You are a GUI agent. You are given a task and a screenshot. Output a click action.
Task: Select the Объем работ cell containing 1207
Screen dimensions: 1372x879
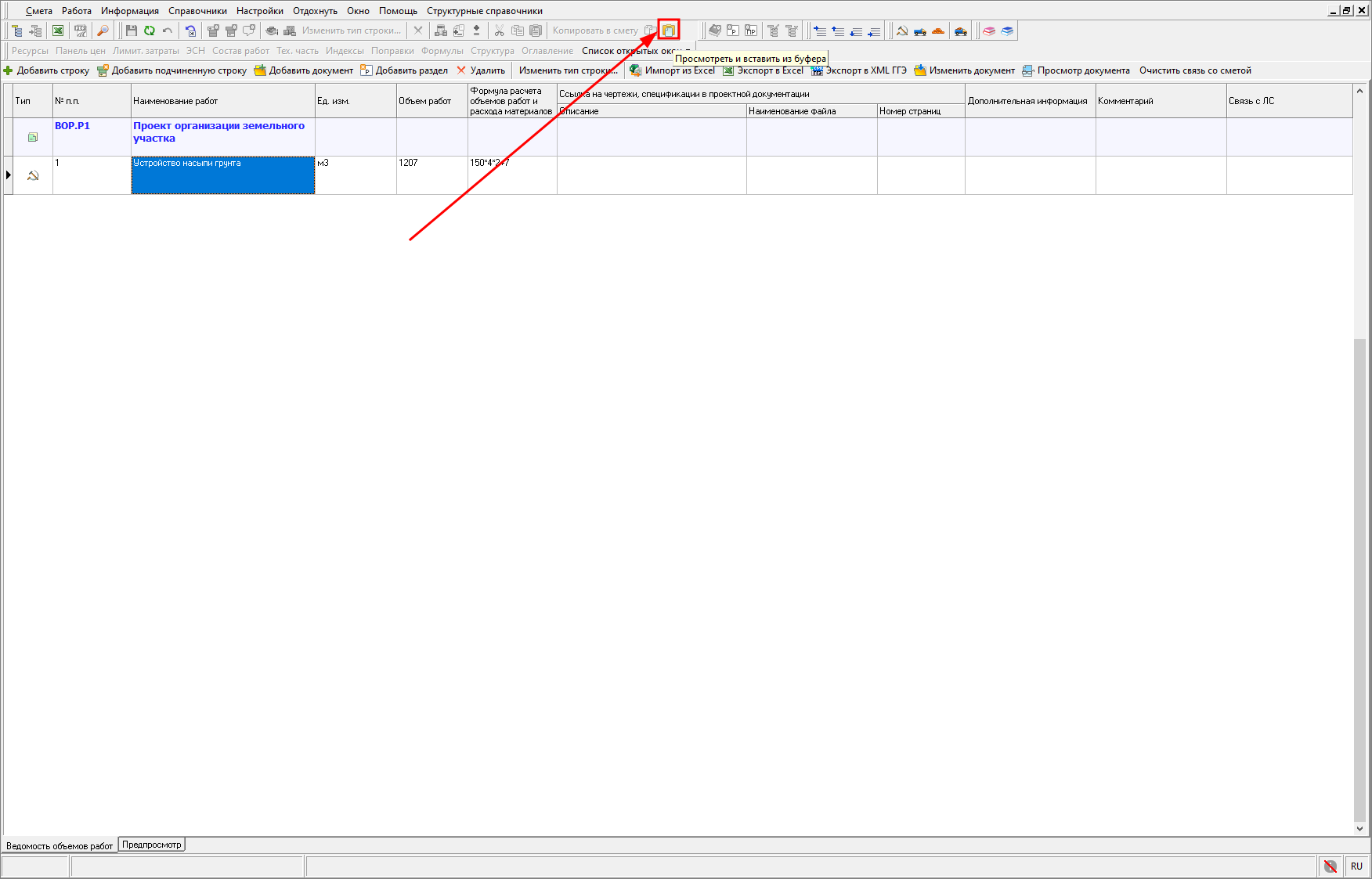(x=431, y=175)
